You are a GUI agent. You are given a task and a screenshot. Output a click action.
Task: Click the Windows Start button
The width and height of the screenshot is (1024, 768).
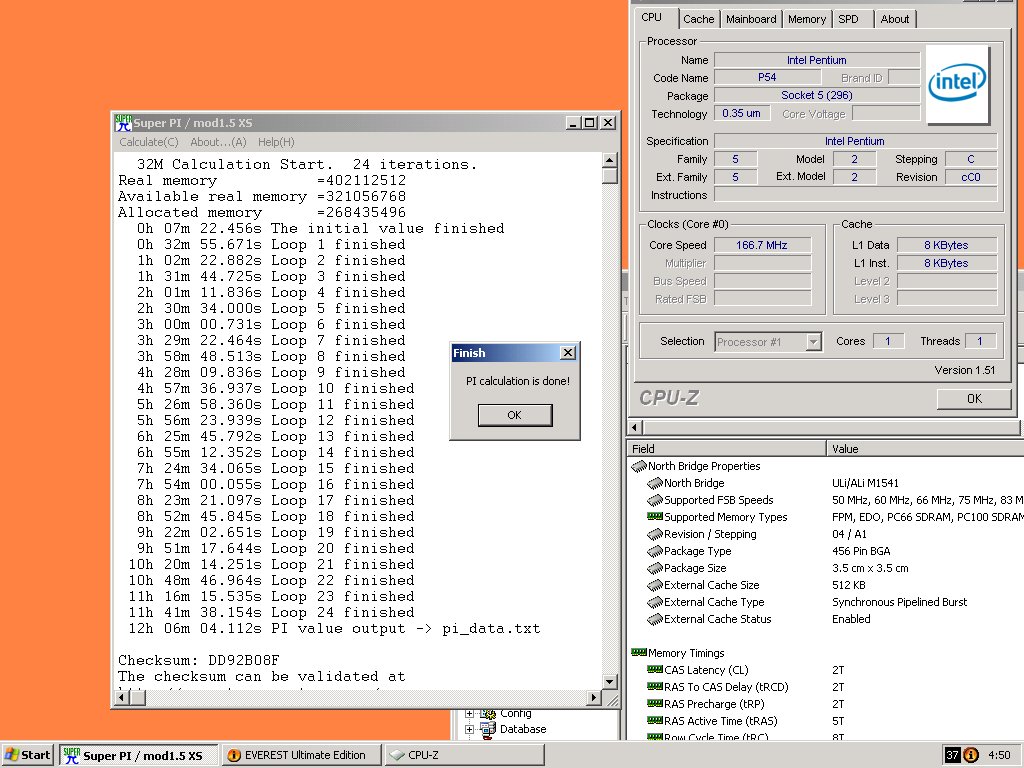27,755
